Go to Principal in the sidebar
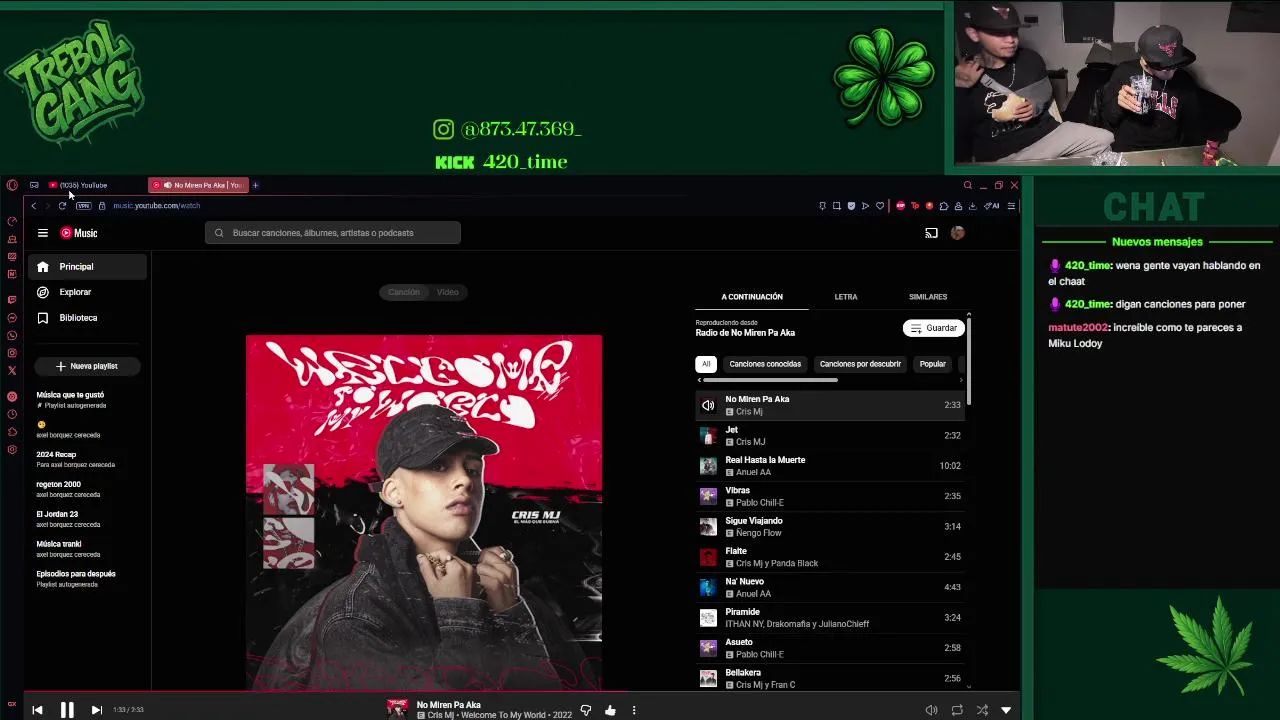 88,267
